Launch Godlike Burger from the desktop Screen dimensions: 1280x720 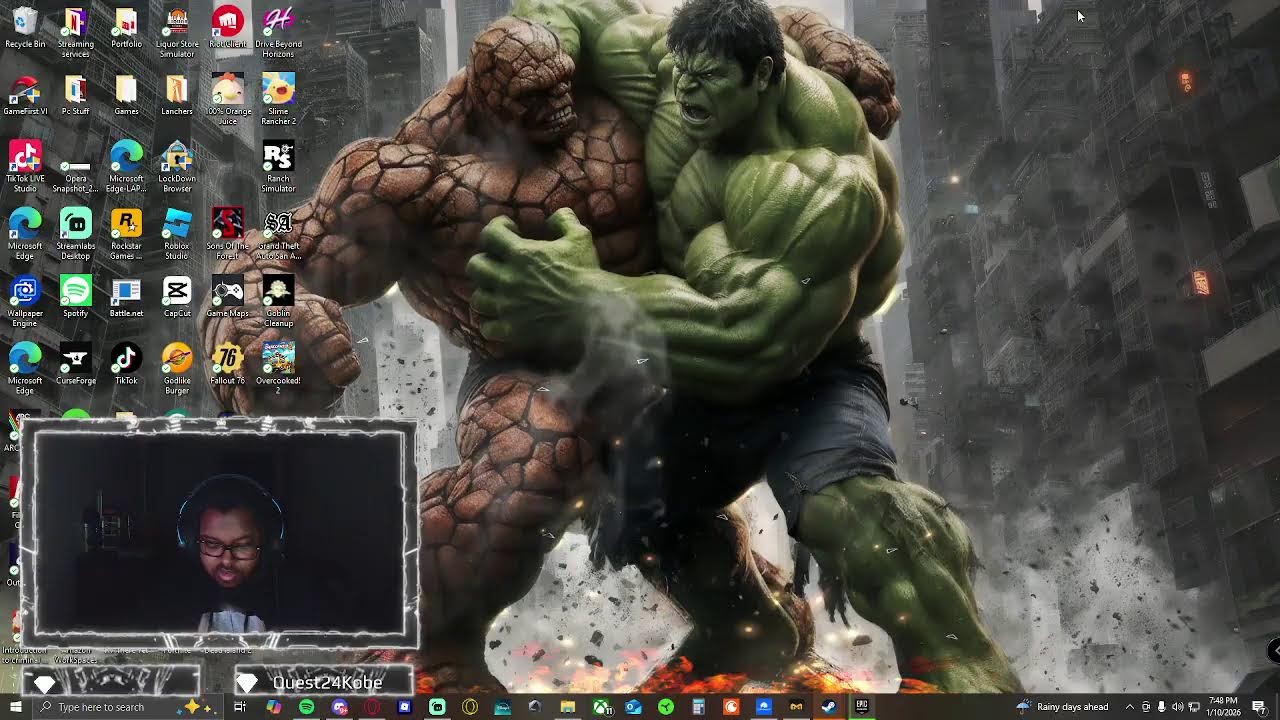[177, 369]
